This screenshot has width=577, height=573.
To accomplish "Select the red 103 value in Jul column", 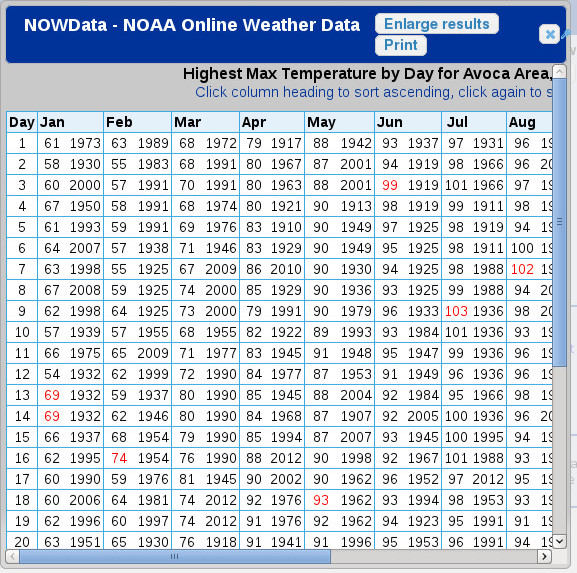I will click(456, 311).
